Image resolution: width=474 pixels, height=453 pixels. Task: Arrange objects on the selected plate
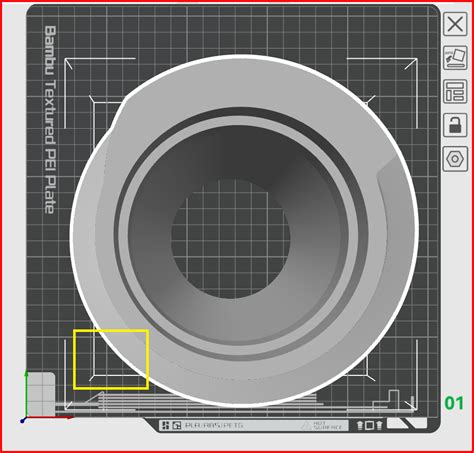pos(455,91)
